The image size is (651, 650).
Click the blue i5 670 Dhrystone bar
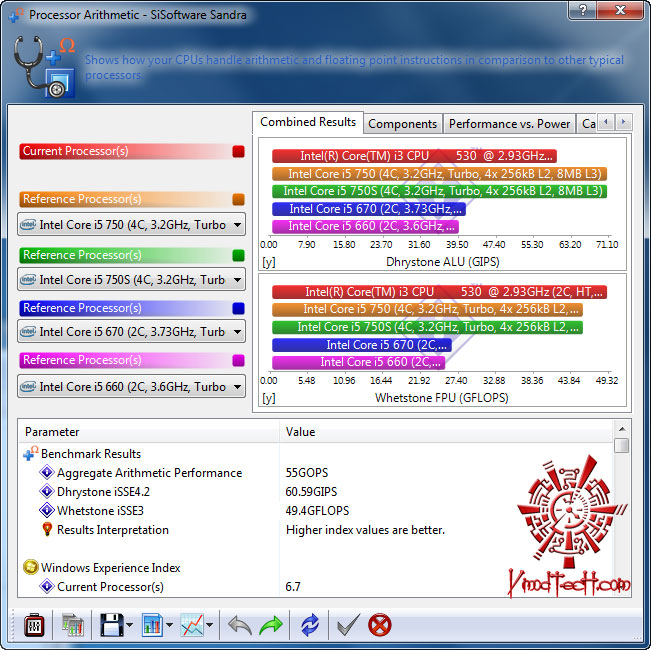tap(369, 209)
